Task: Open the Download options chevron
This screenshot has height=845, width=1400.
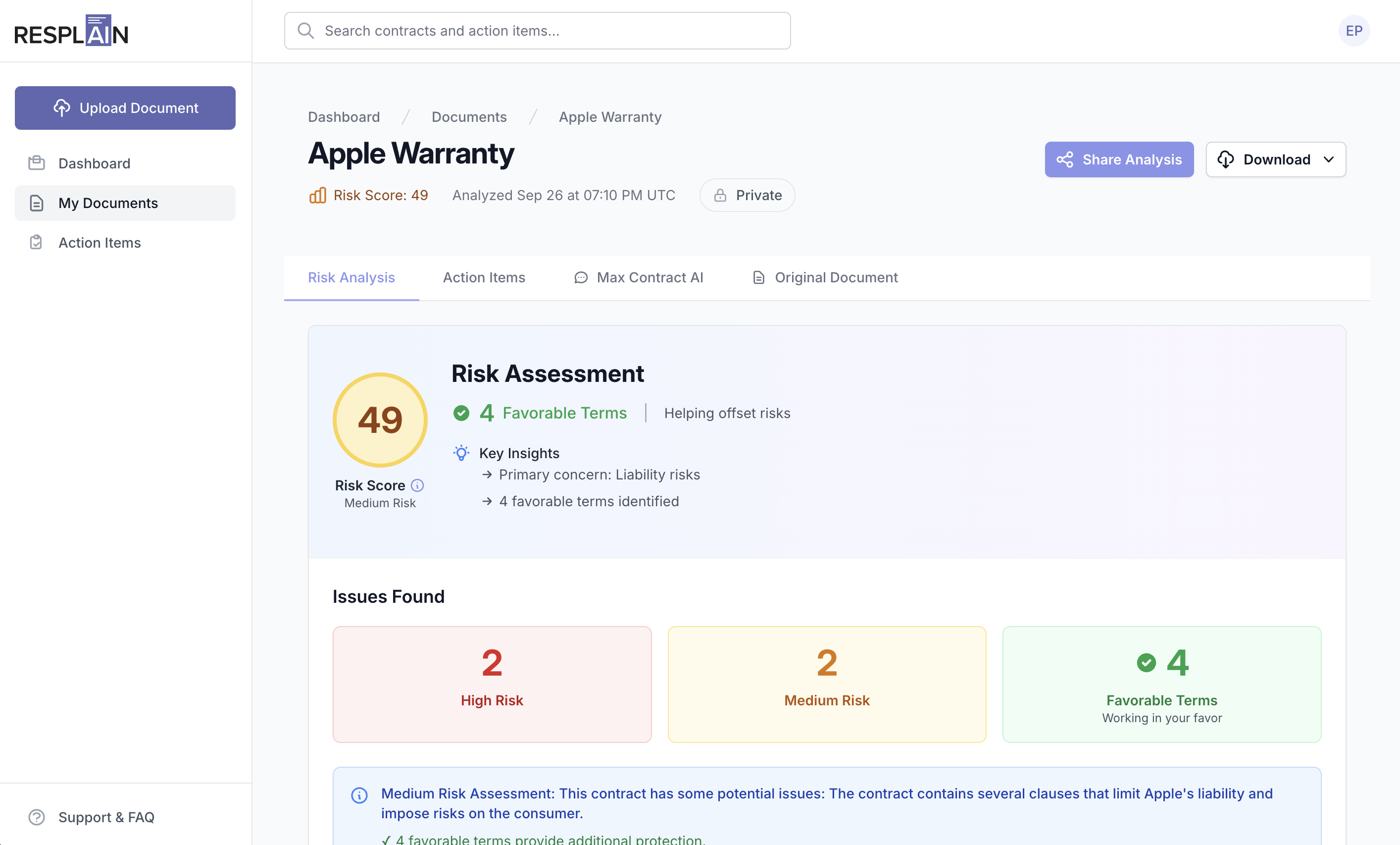Action: click(x=1328, y=160)
